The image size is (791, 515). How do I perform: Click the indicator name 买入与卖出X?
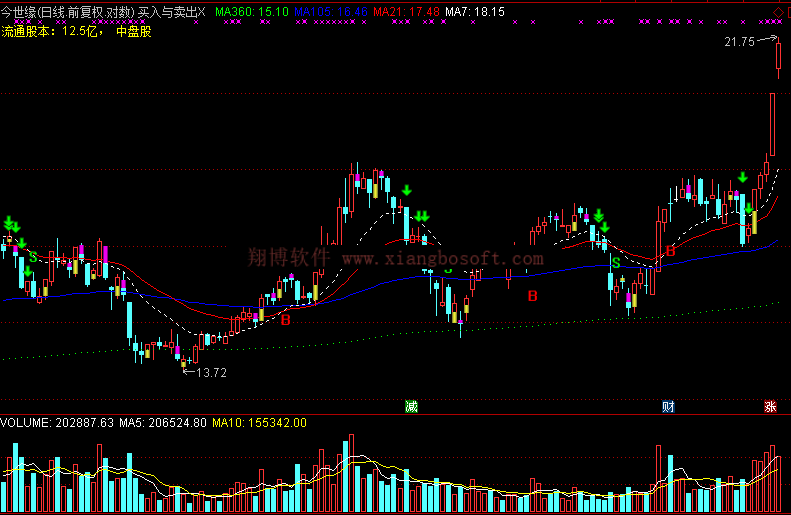172,12
